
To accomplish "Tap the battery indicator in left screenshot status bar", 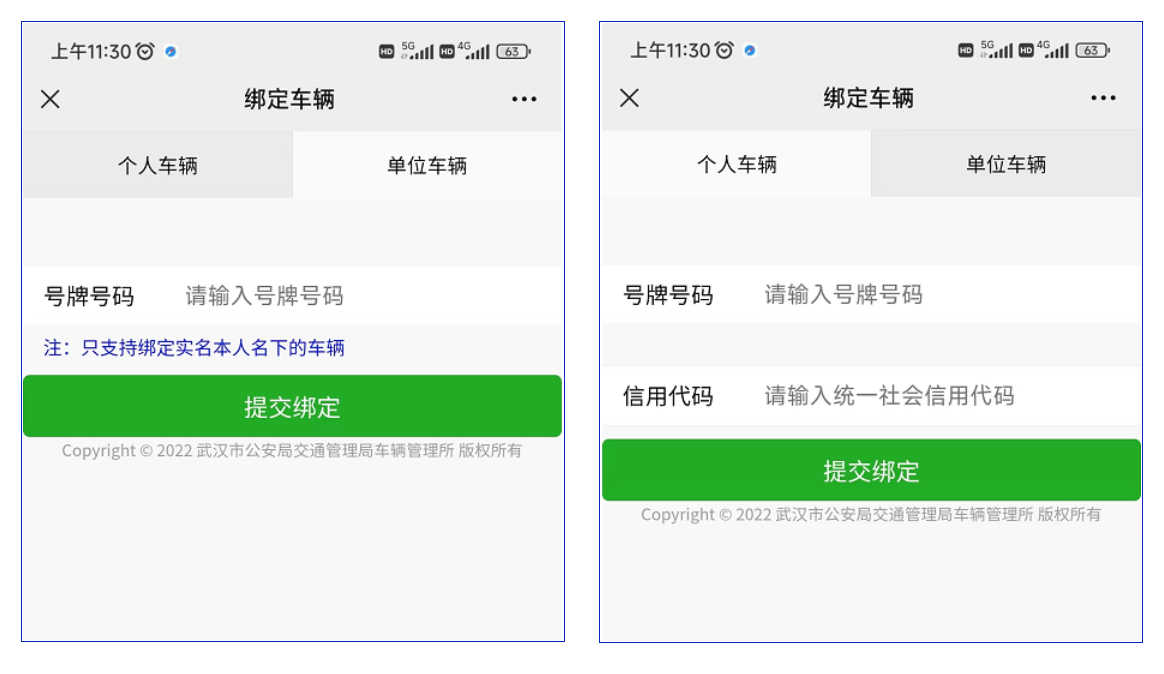I will 513,51.
